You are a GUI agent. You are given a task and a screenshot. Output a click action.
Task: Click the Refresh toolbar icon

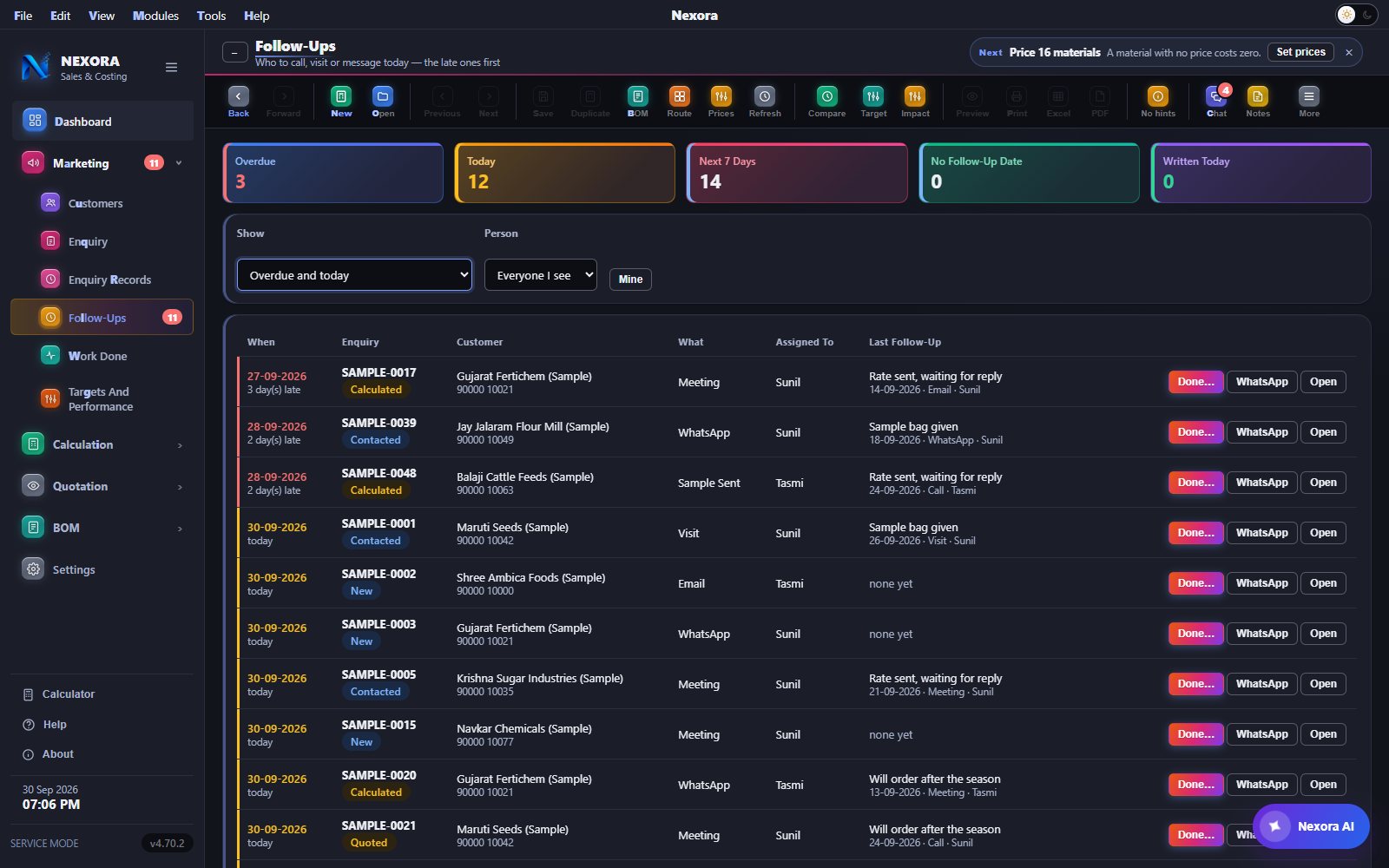click(x=765, y=101)
